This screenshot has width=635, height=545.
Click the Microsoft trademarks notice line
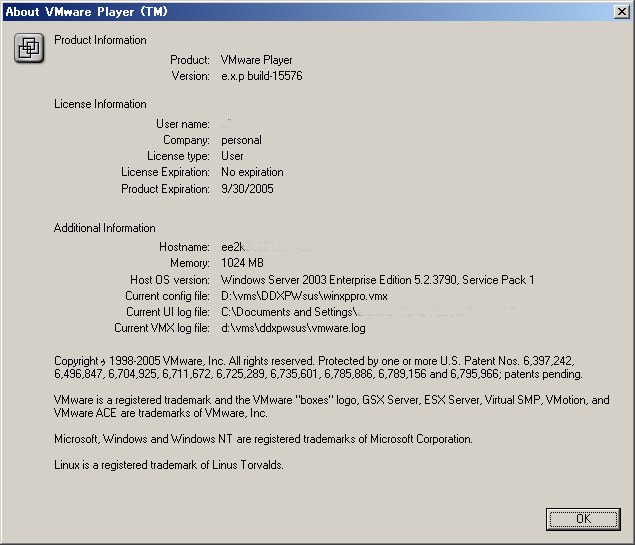click(x=263, y=439)
